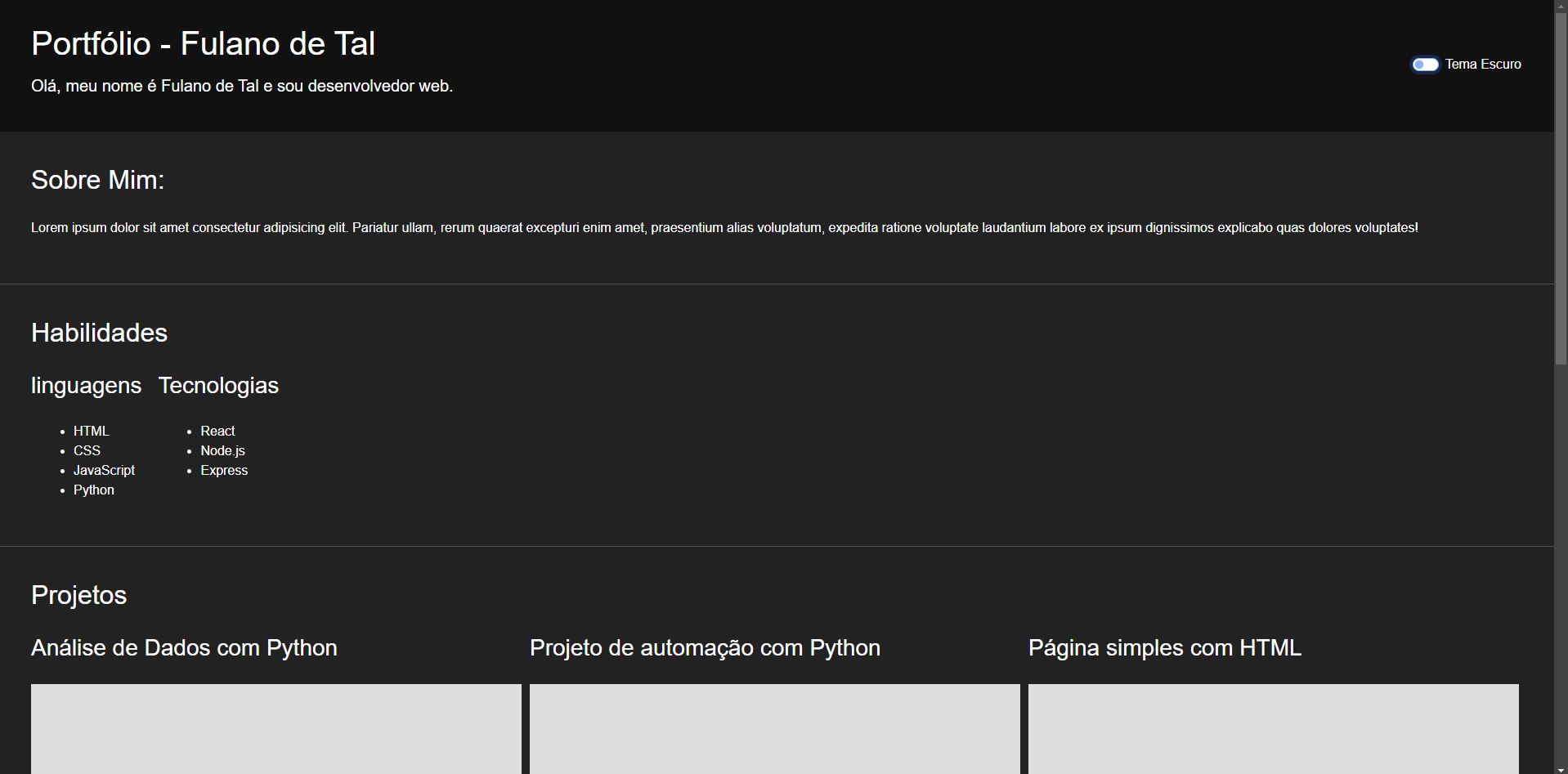This screenshot has height=774, width=1568.
Task: Open Análise de Dados com Python thumbnail
Action: 276,729
